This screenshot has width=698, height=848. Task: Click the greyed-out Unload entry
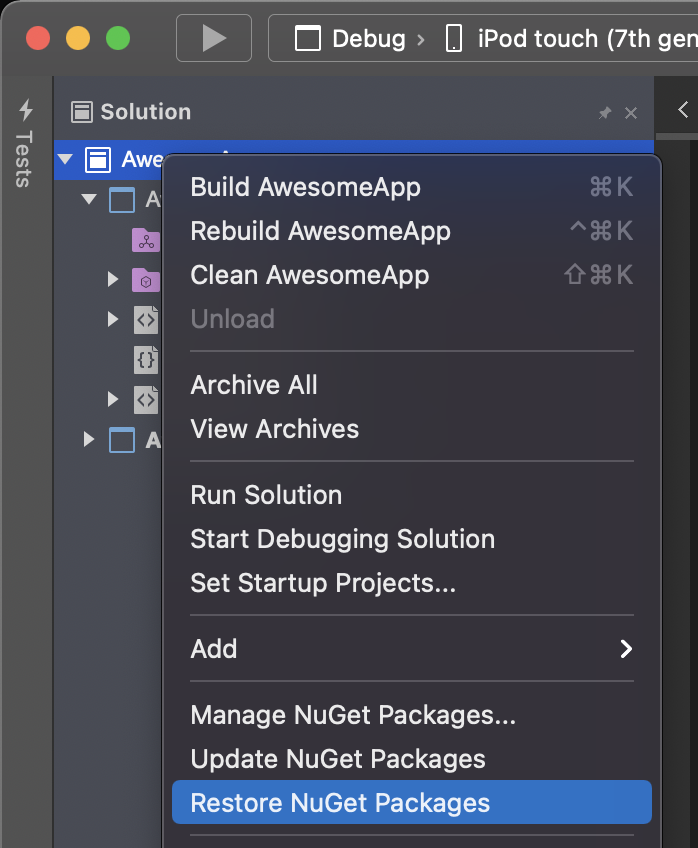tap(411, 319)
